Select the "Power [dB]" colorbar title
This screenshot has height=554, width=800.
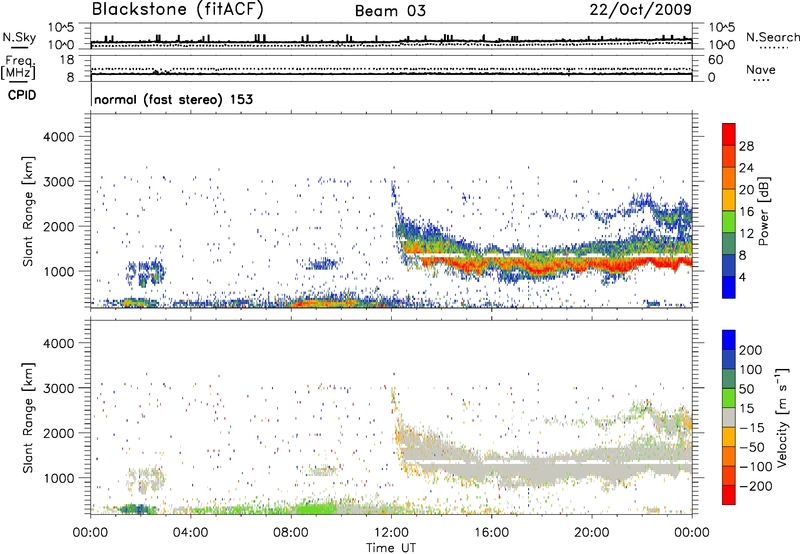pos(764,211)
